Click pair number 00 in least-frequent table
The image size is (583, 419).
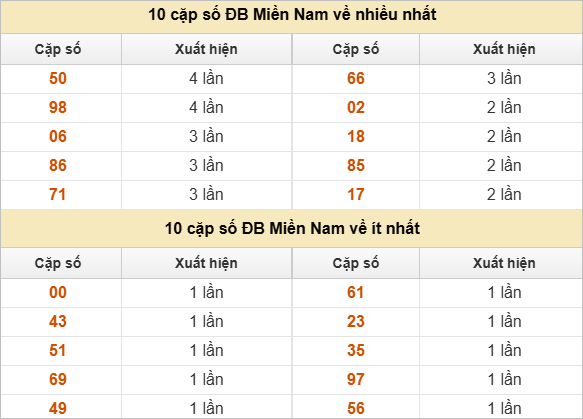(x=58, y=293)
